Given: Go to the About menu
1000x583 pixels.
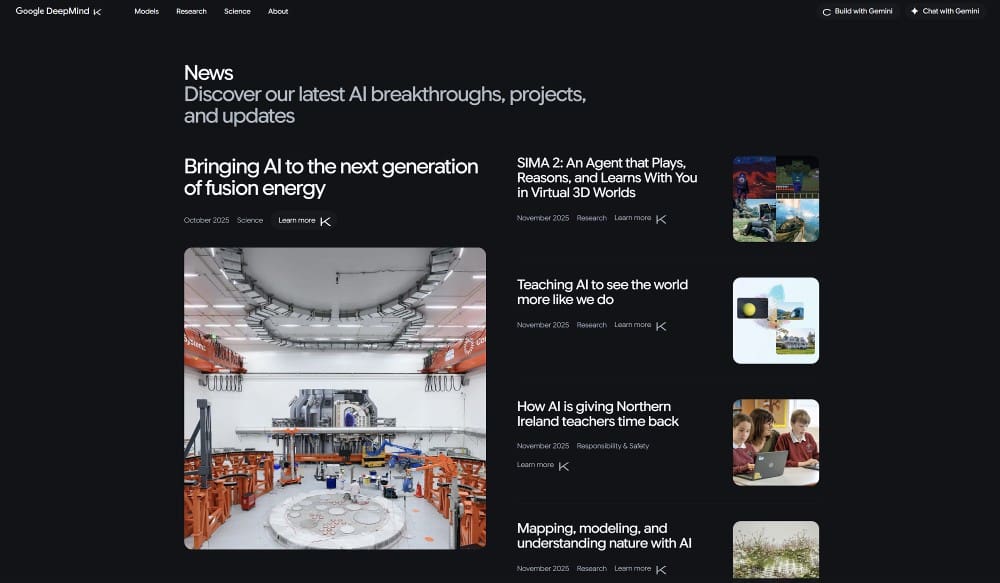Looking at the screenshot, I should (278, 11).
